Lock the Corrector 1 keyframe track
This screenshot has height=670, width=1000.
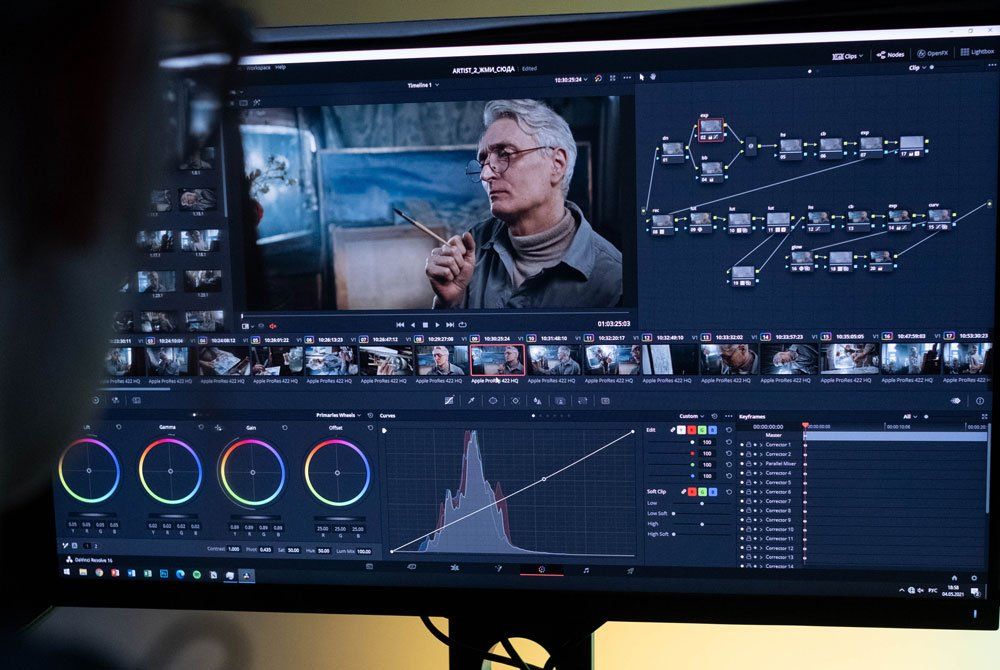(x=749, y=444)
